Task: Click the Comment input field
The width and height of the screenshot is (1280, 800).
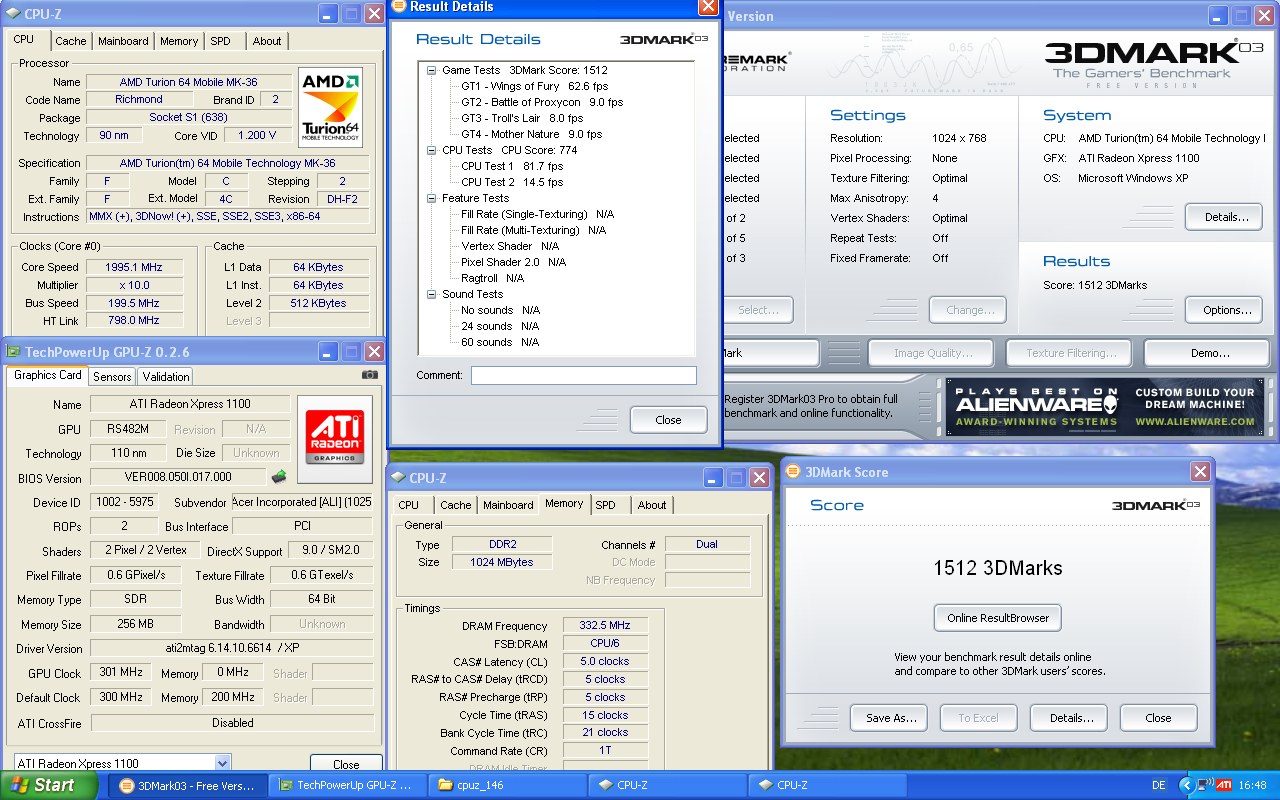Action: 584,375
